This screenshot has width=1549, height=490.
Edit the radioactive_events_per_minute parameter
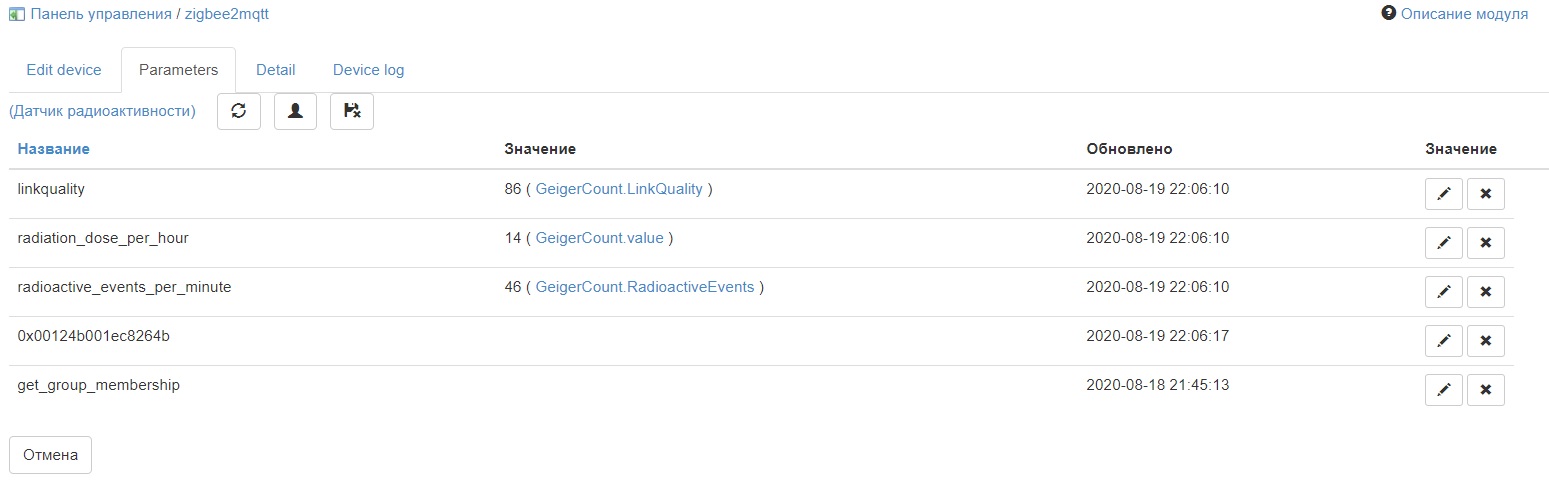[x=1443, y=291]
